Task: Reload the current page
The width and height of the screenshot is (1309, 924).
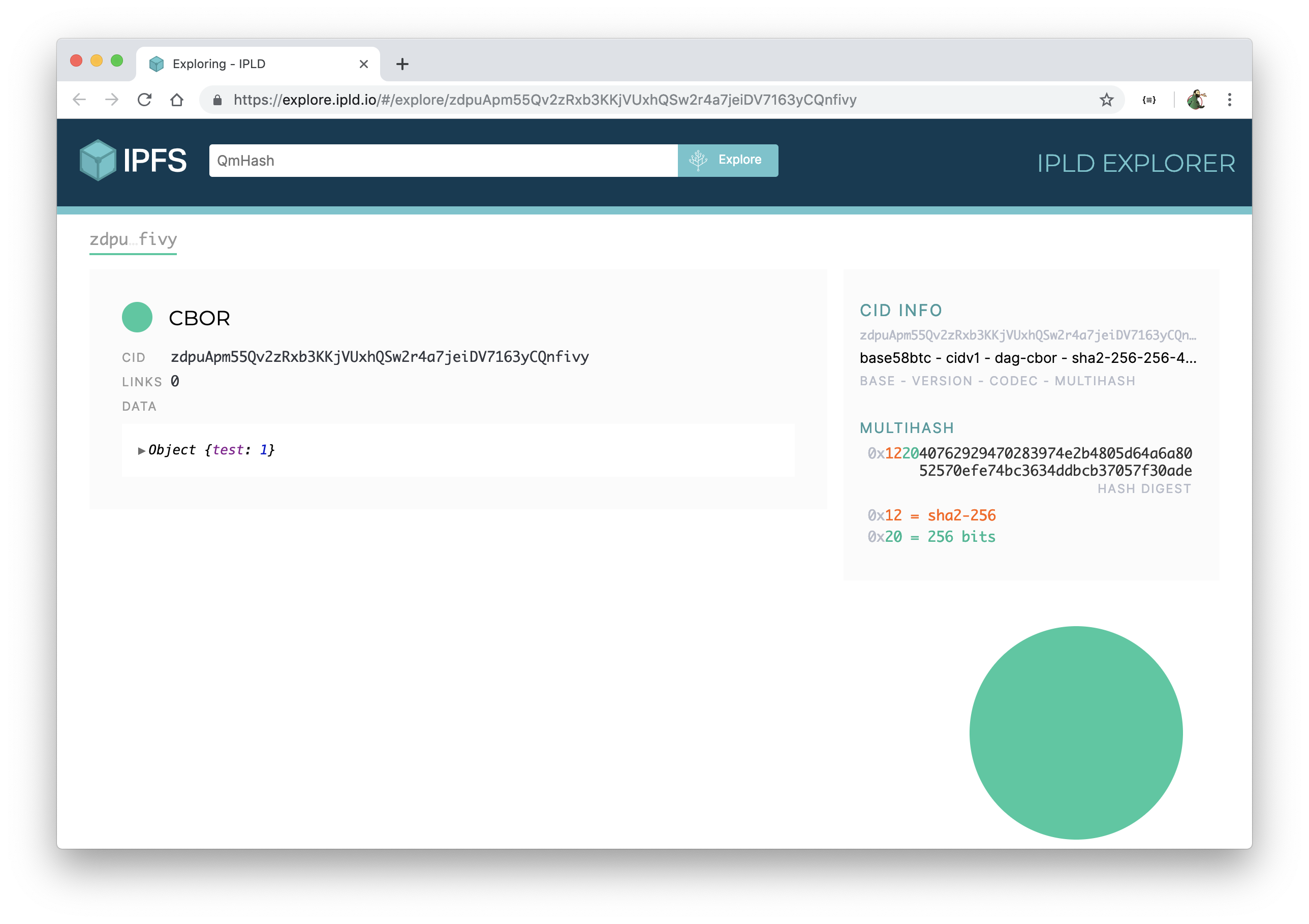Action: coord(144,100)
